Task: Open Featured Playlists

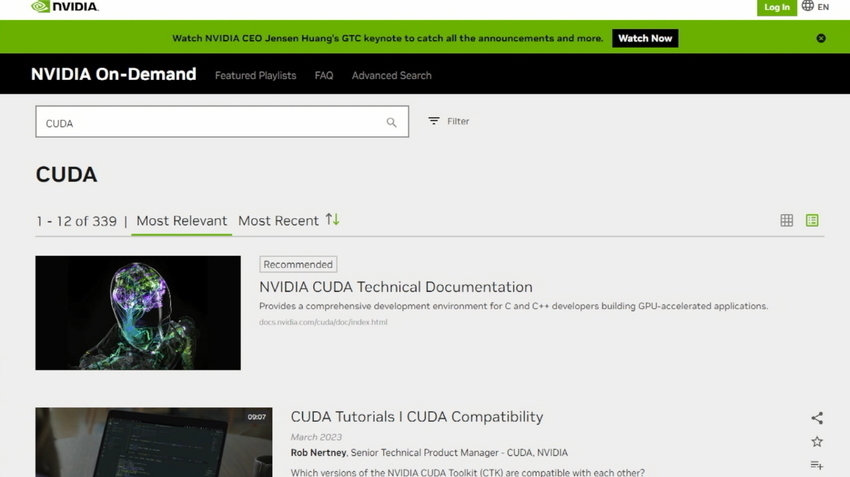Action: coord(255,75)
